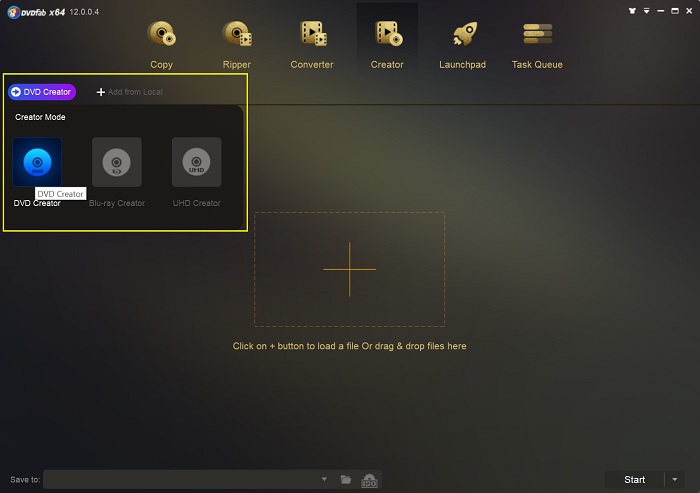Screen dimensions: 700x493
Task: Choose UHD Creator mode
Action: click(x=196, y=162)
